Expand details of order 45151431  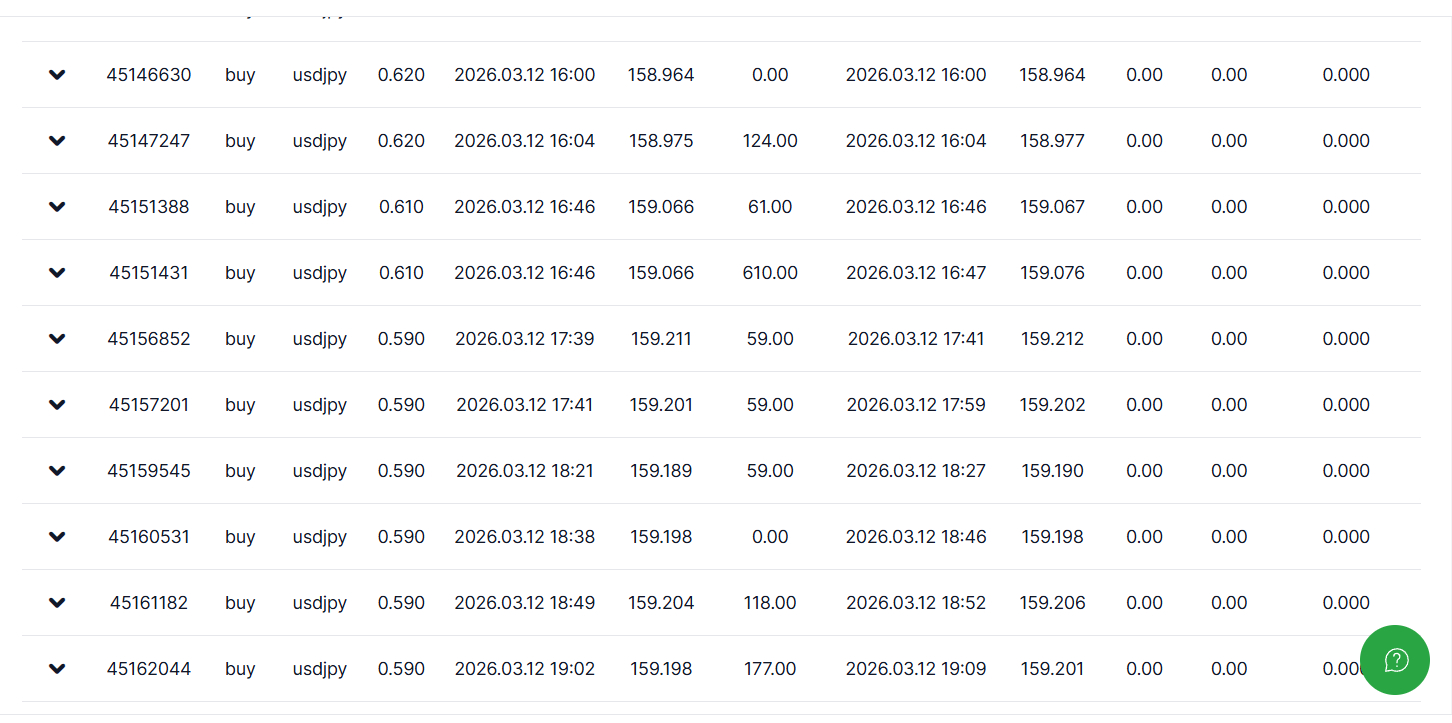[x=57, y=273]
